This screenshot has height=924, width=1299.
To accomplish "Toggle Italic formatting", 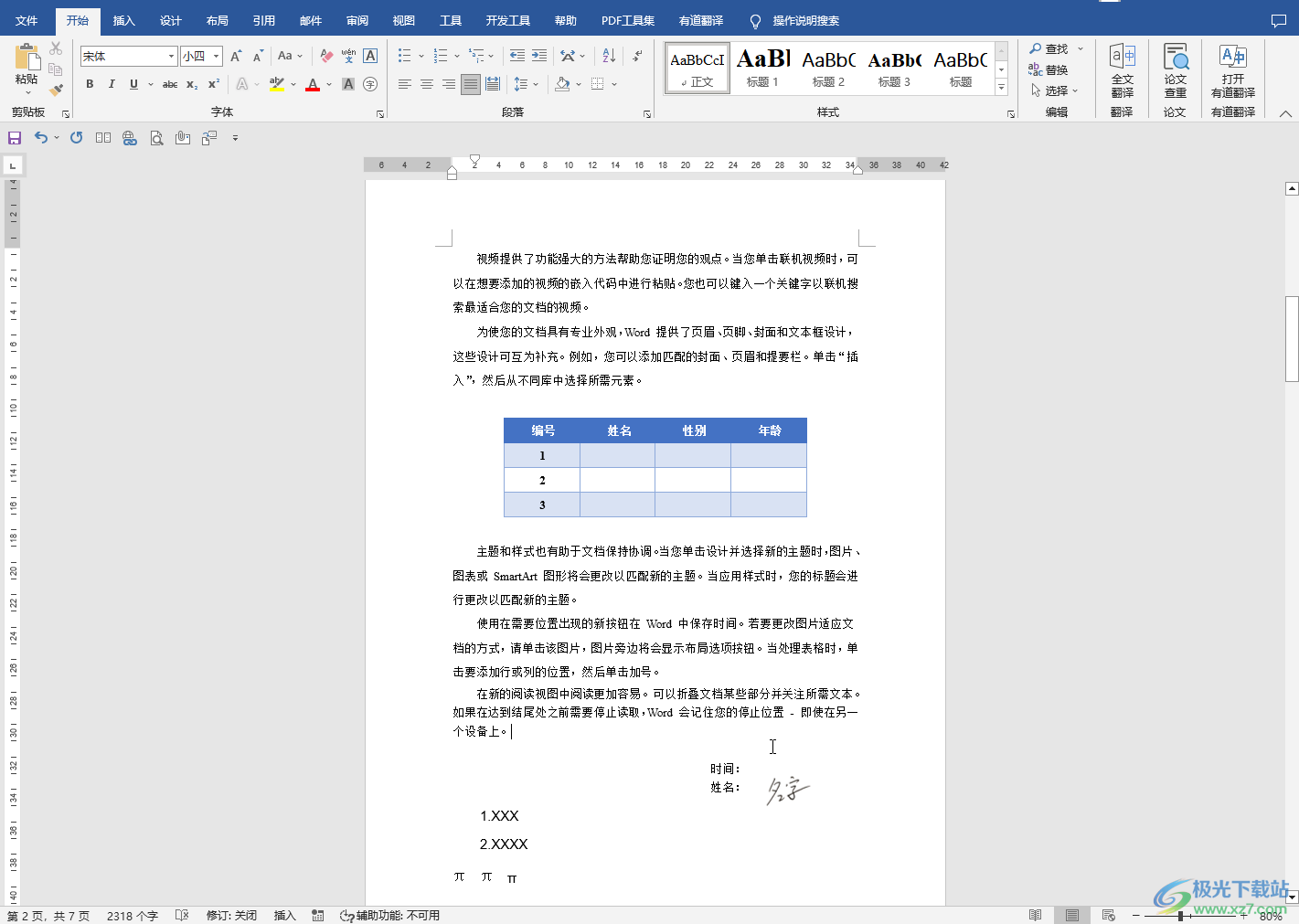I will click(112, 84).
